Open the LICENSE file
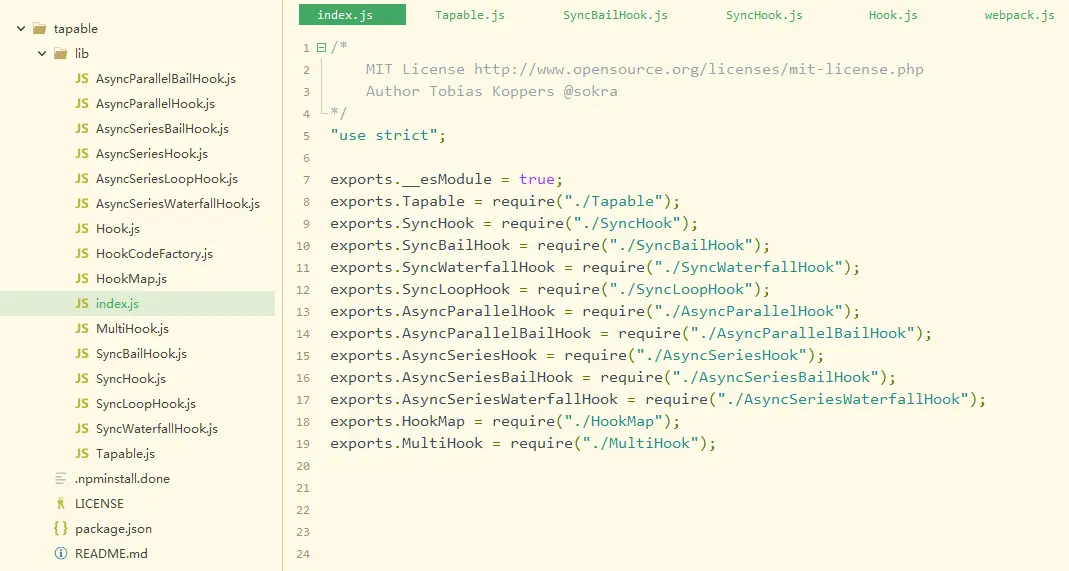1069x571 pixels. pos(100,504)
